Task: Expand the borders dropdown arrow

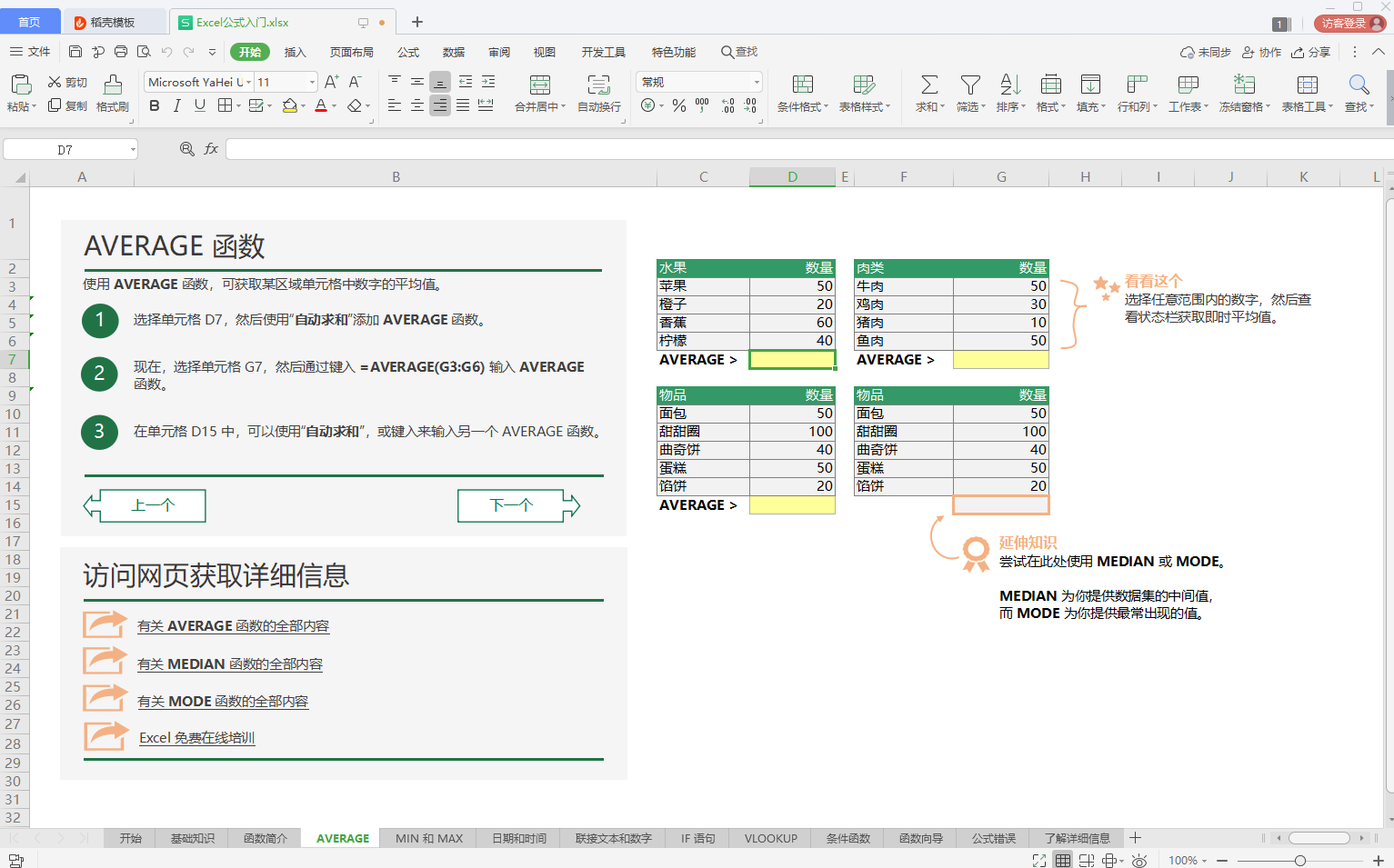Action: tap(238, 106)
